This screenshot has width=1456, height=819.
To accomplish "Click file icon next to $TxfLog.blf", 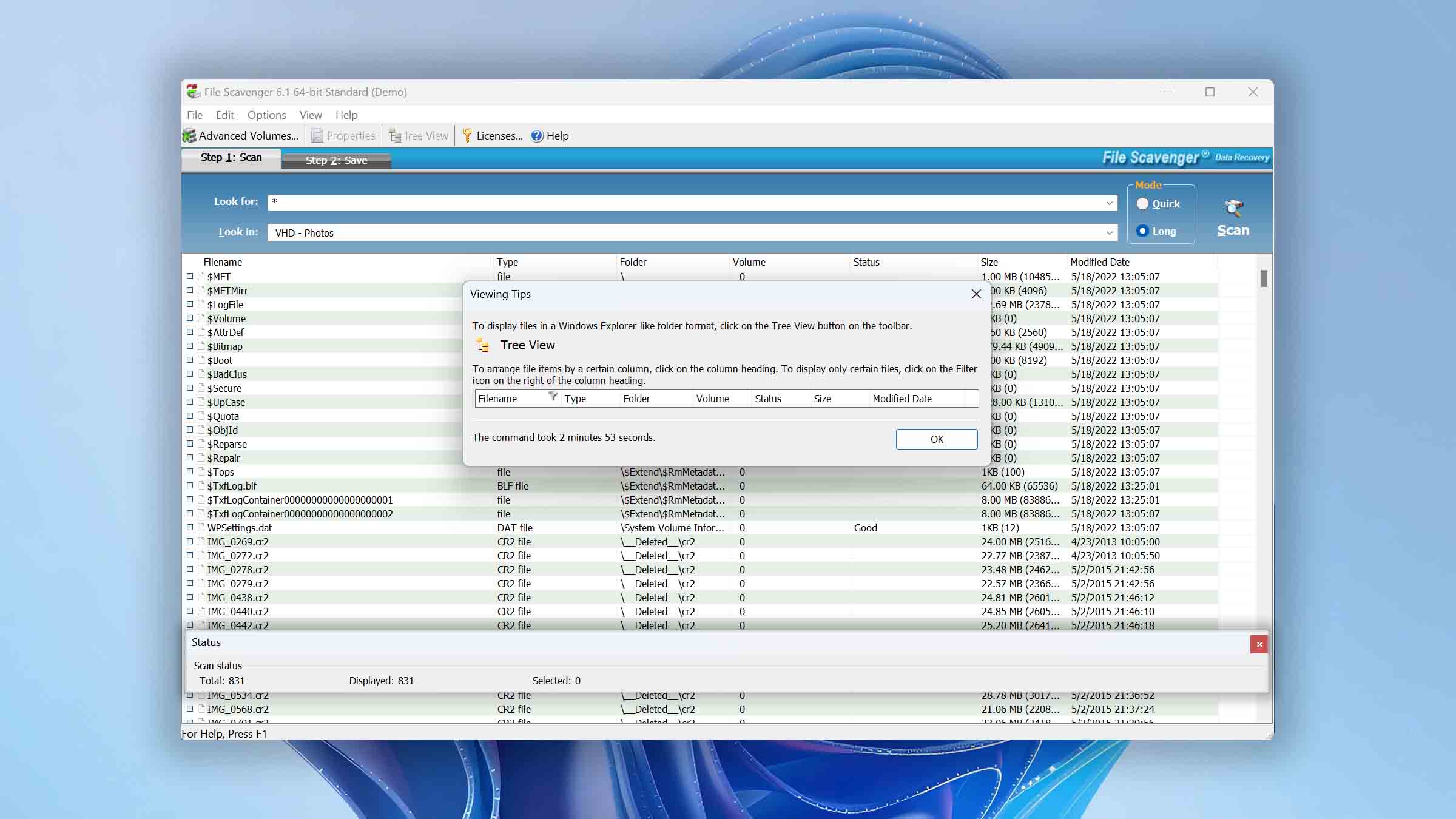I will point(201,486).
